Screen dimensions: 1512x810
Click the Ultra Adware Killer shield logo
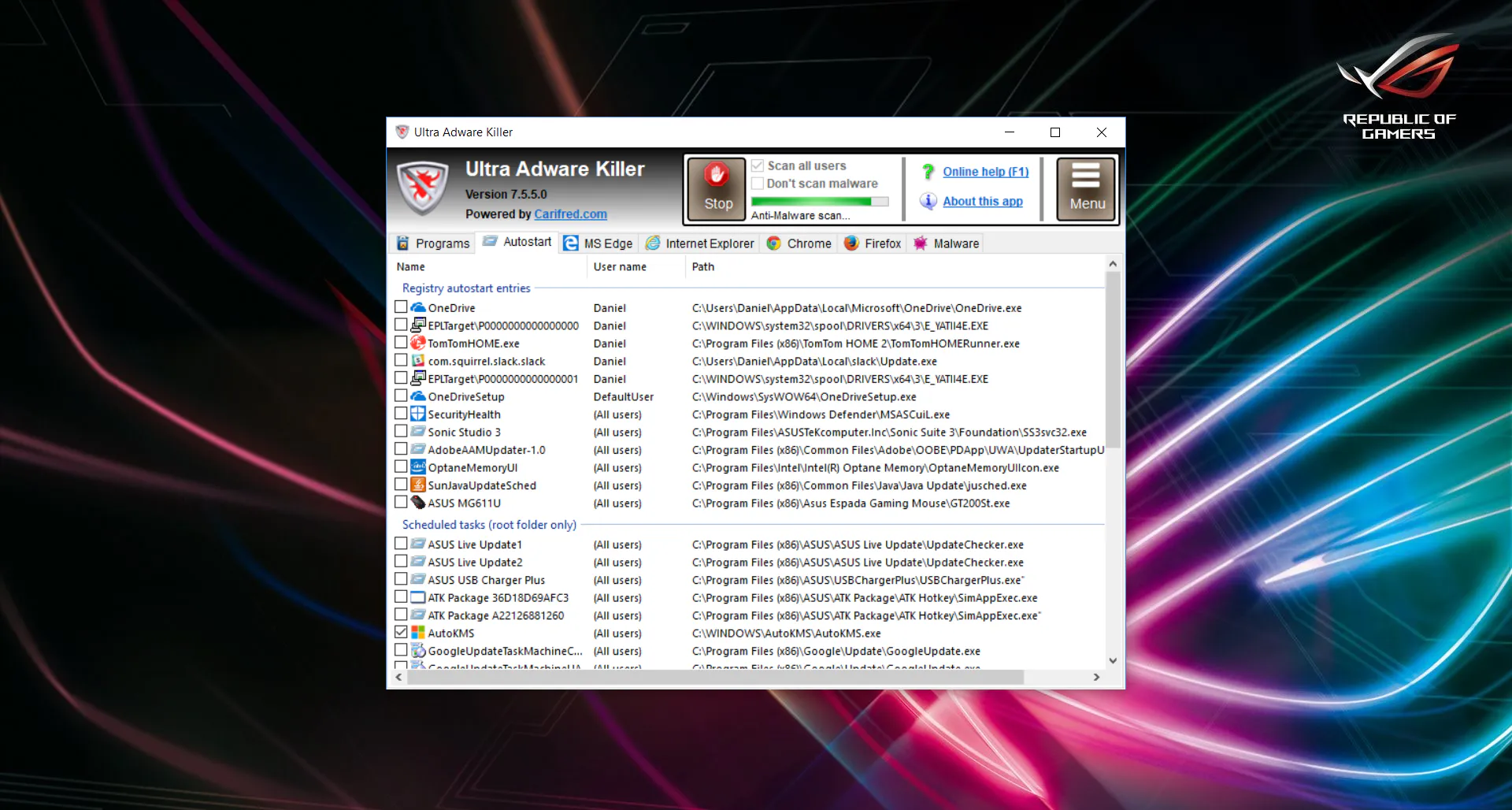(x=423, y=188)
